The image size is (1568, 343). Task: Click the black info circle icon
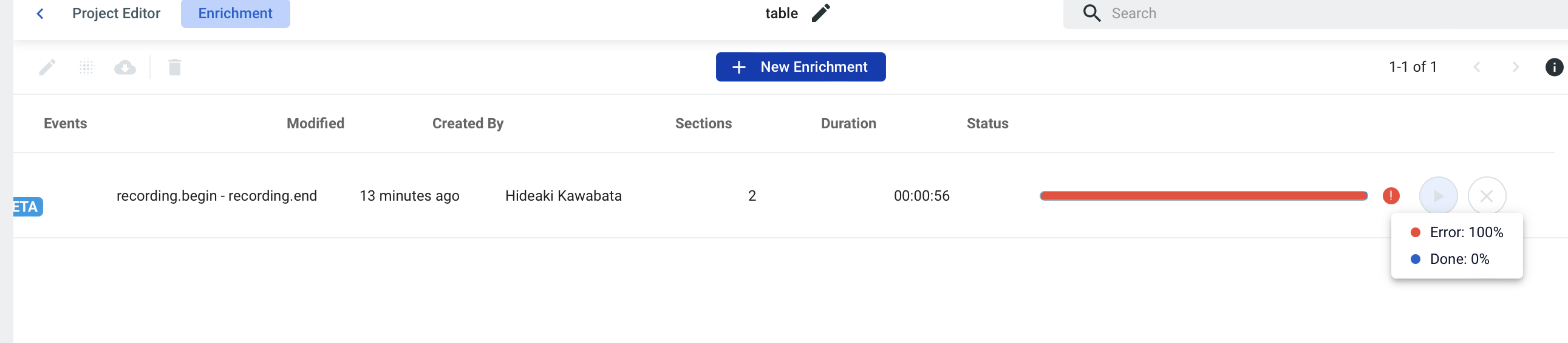(1553, 67)
